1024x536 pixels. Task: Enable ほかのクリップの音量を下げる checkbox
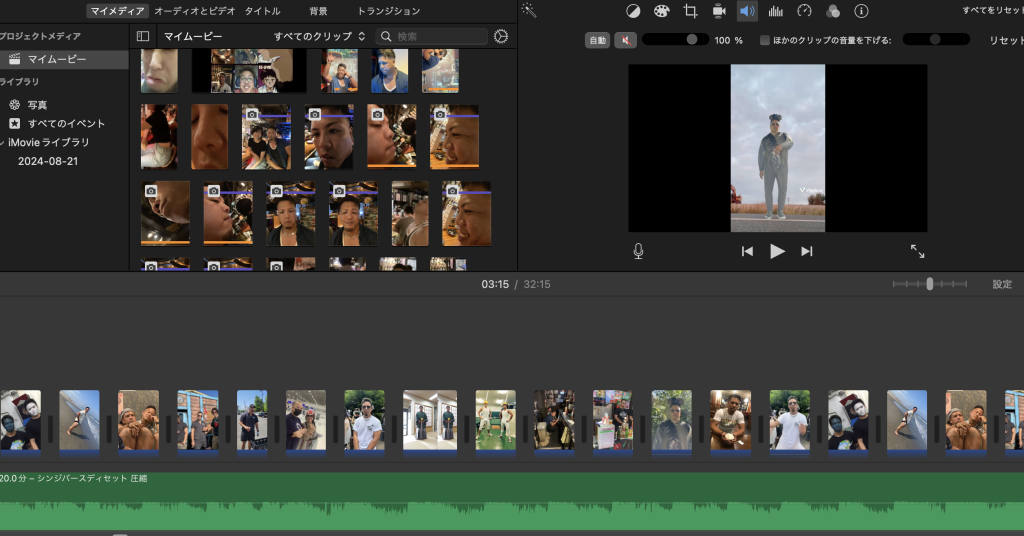[x=765, y=40]
